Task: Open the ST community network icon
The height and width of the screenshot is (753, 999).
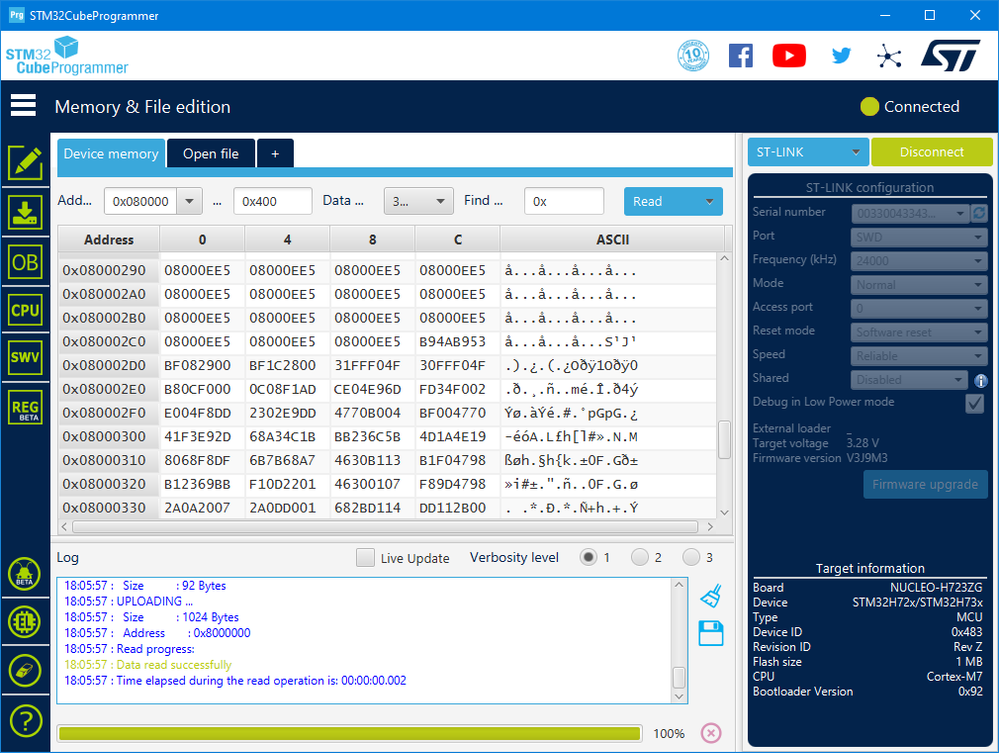Action: click(x=889, y=56)
